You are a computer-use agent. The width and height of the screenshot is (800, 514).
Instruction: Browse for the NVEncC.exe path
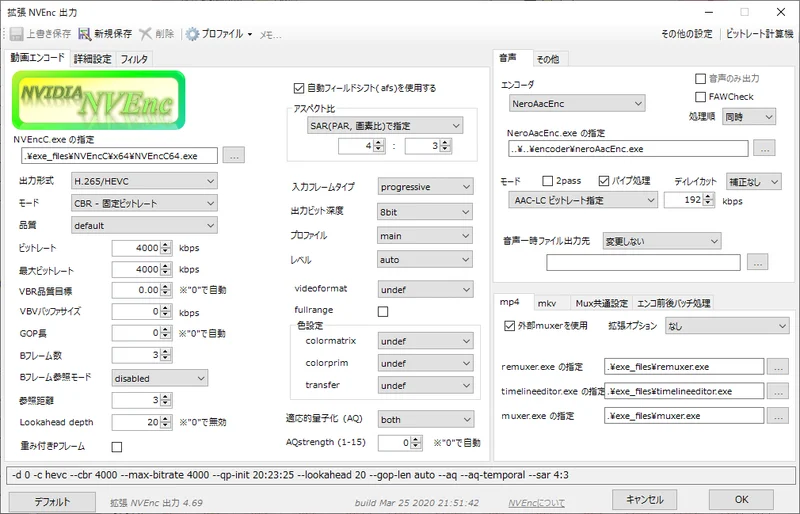tap(233, 155)
